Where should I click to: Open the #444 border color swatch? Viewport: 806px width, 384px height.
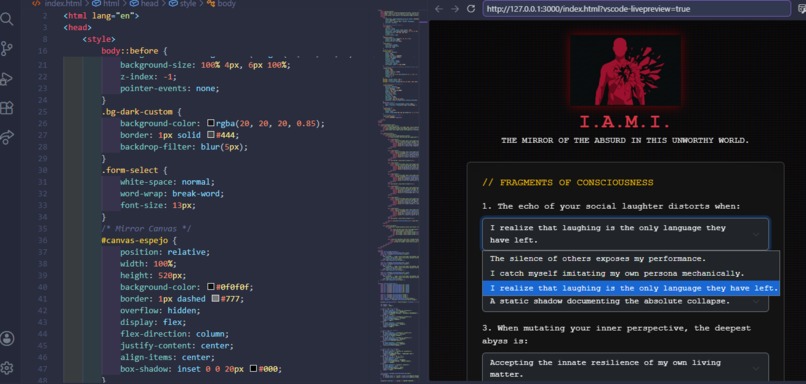click(x=211, y=135)
